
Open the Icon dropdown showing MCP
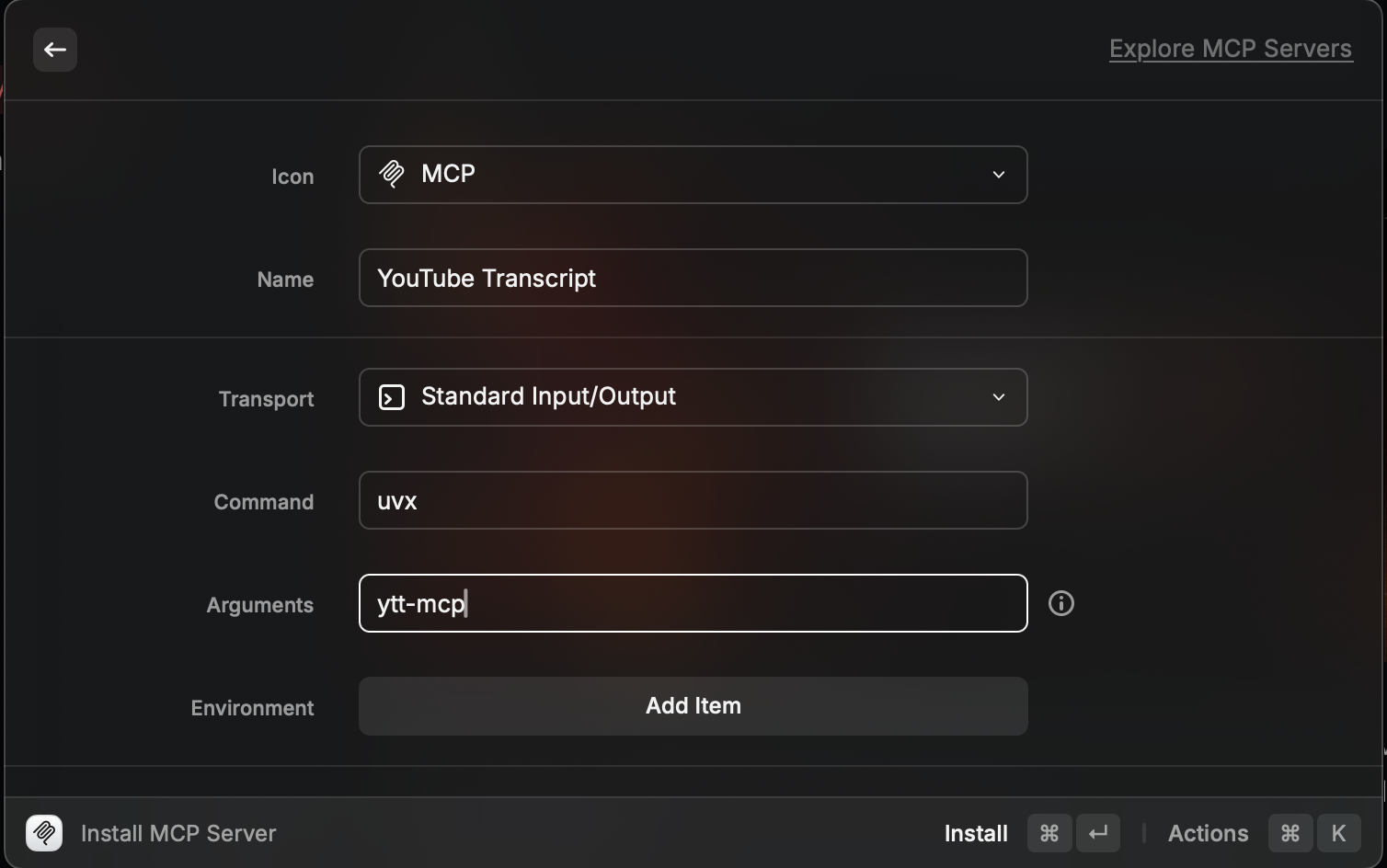pos(693,175)
